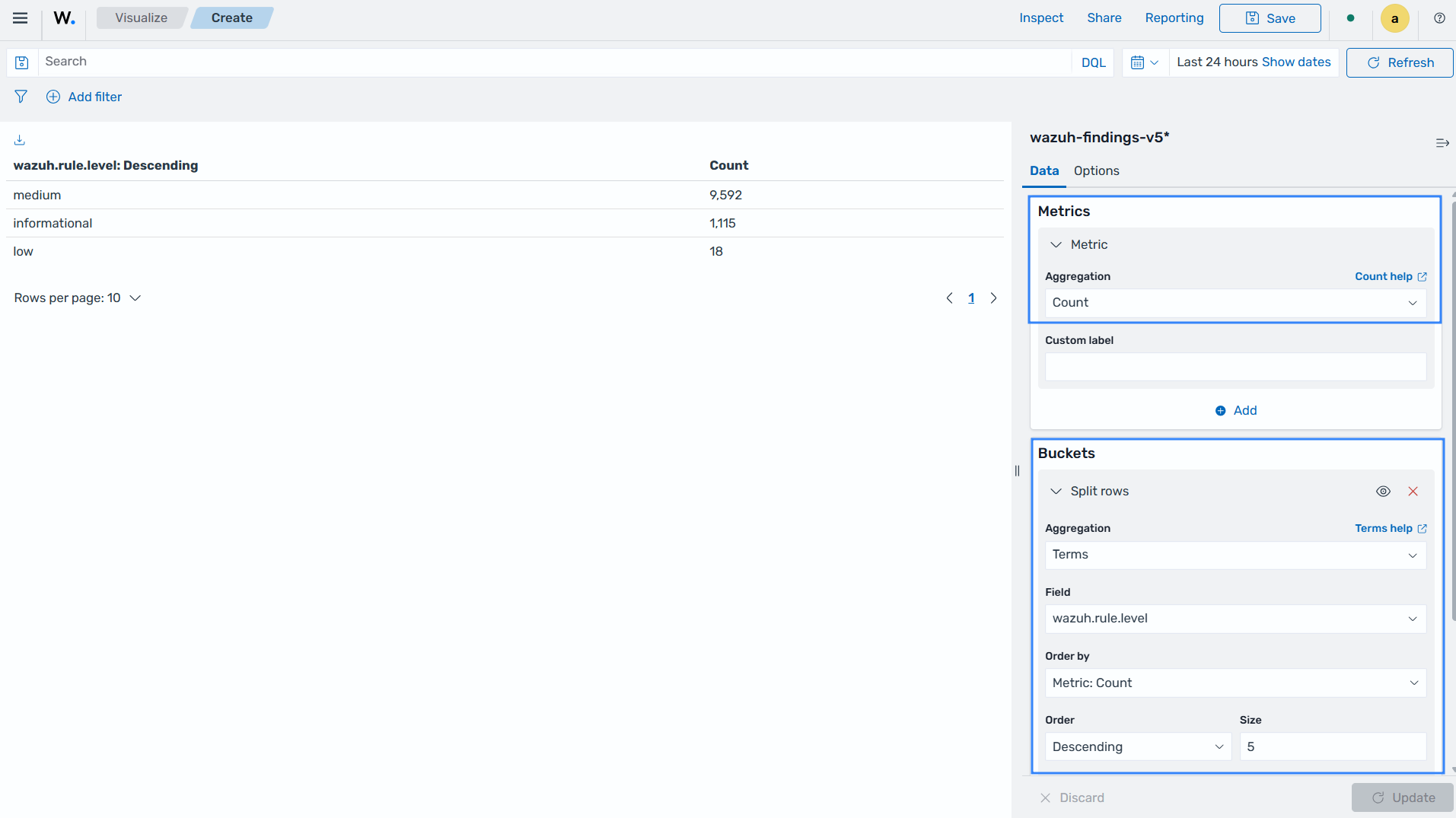The image size is (1456, 818).
Task: Open the Share menu item
Action: [1104, 18]
